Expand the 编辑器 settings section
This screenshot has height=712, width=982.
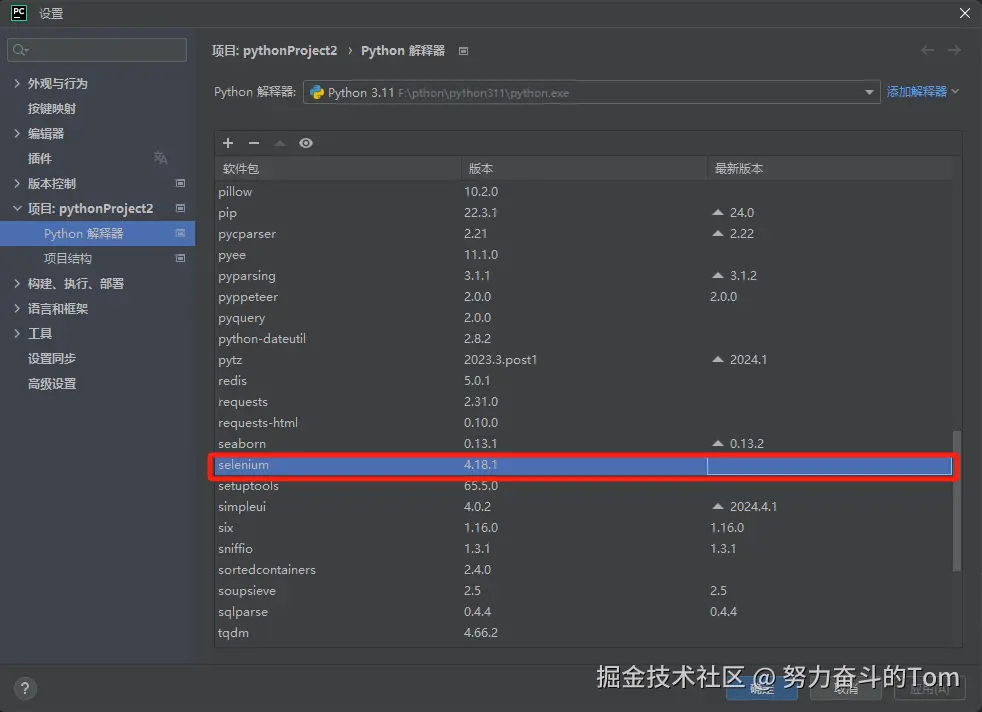[x=17, y=133]
